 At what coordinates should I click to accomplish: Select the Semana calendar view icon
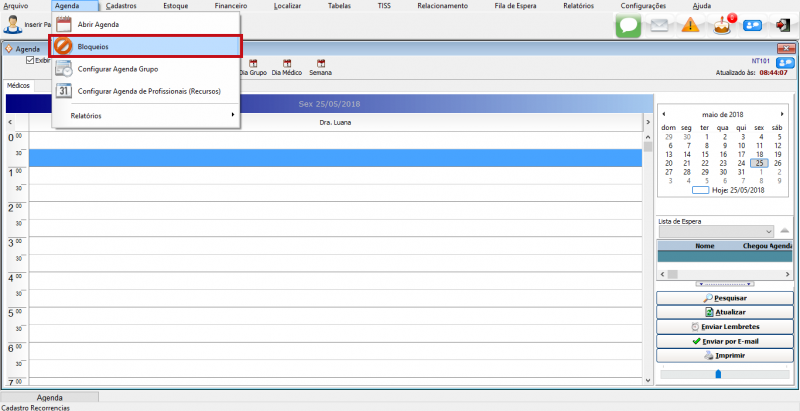click(321, 68)
